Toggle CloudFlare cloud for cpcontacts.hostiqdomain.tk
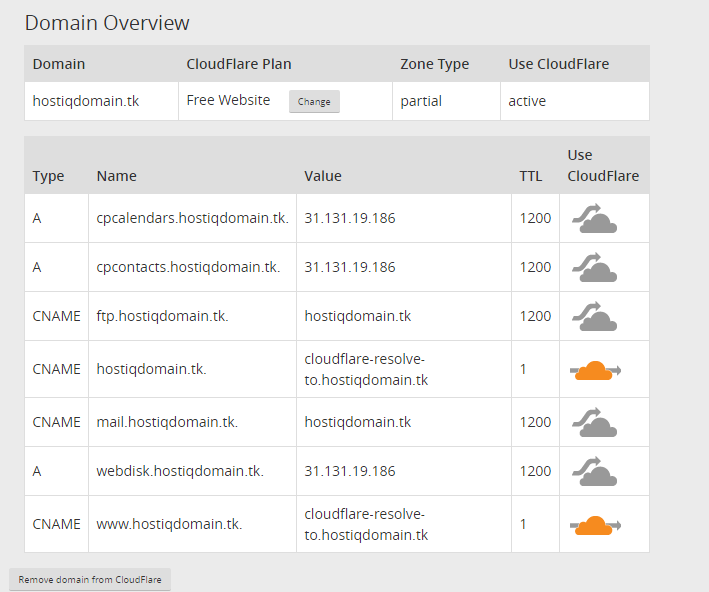The image size is (709, 592). pos(594,267)
